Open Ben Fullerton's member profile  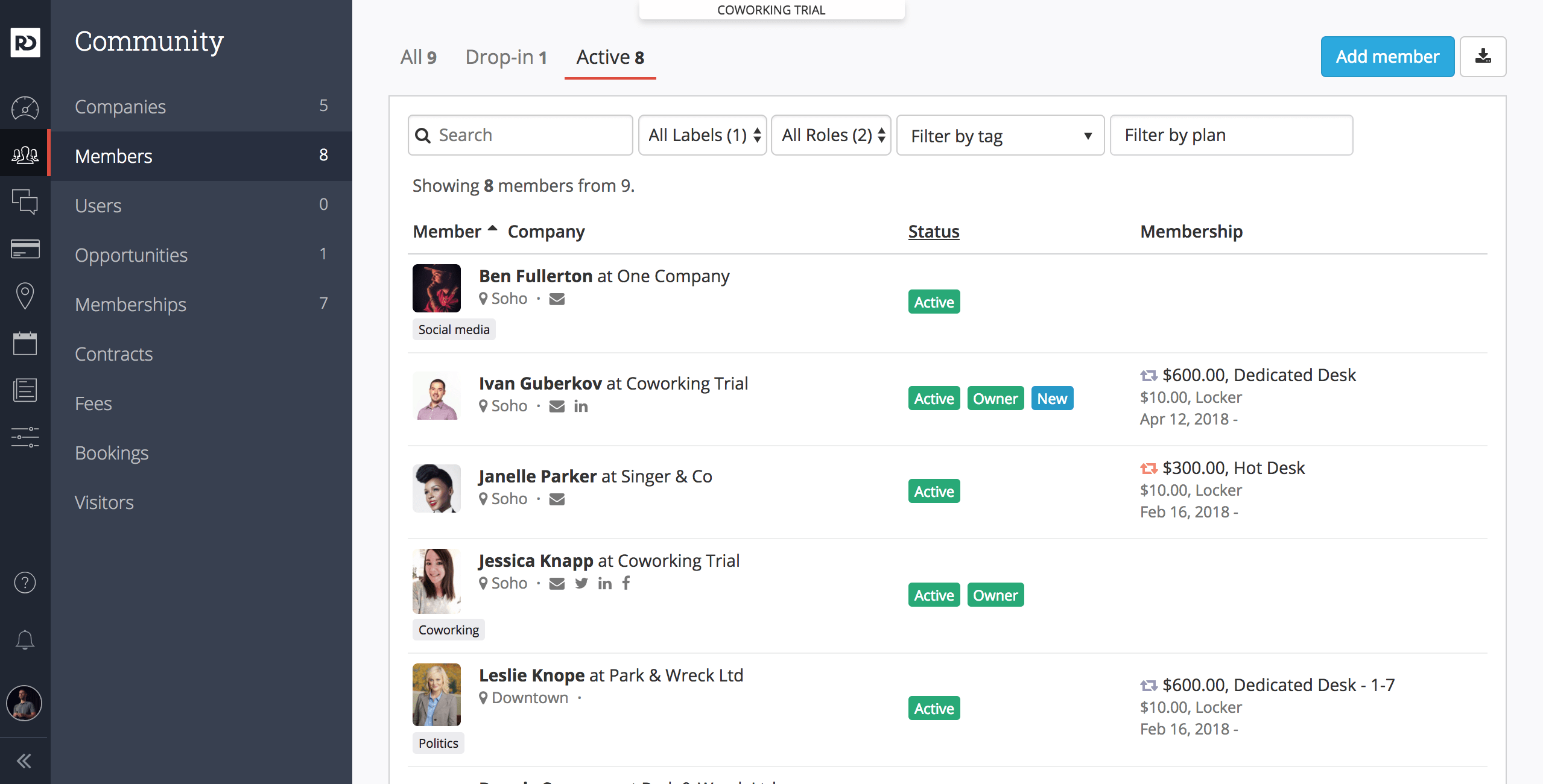click(x=536, y=276)
